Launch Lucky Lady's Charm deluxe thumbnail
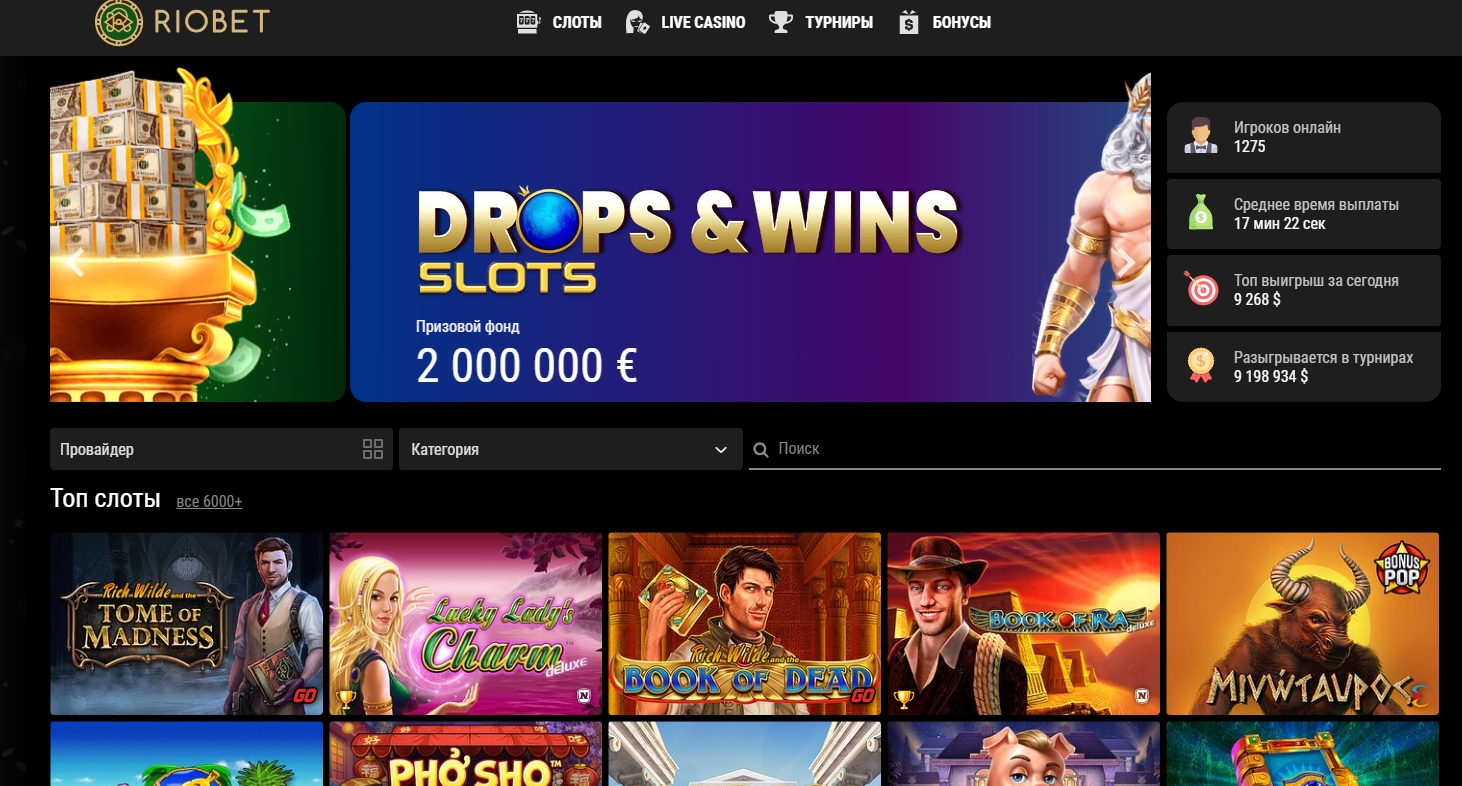 pos(466,623)
